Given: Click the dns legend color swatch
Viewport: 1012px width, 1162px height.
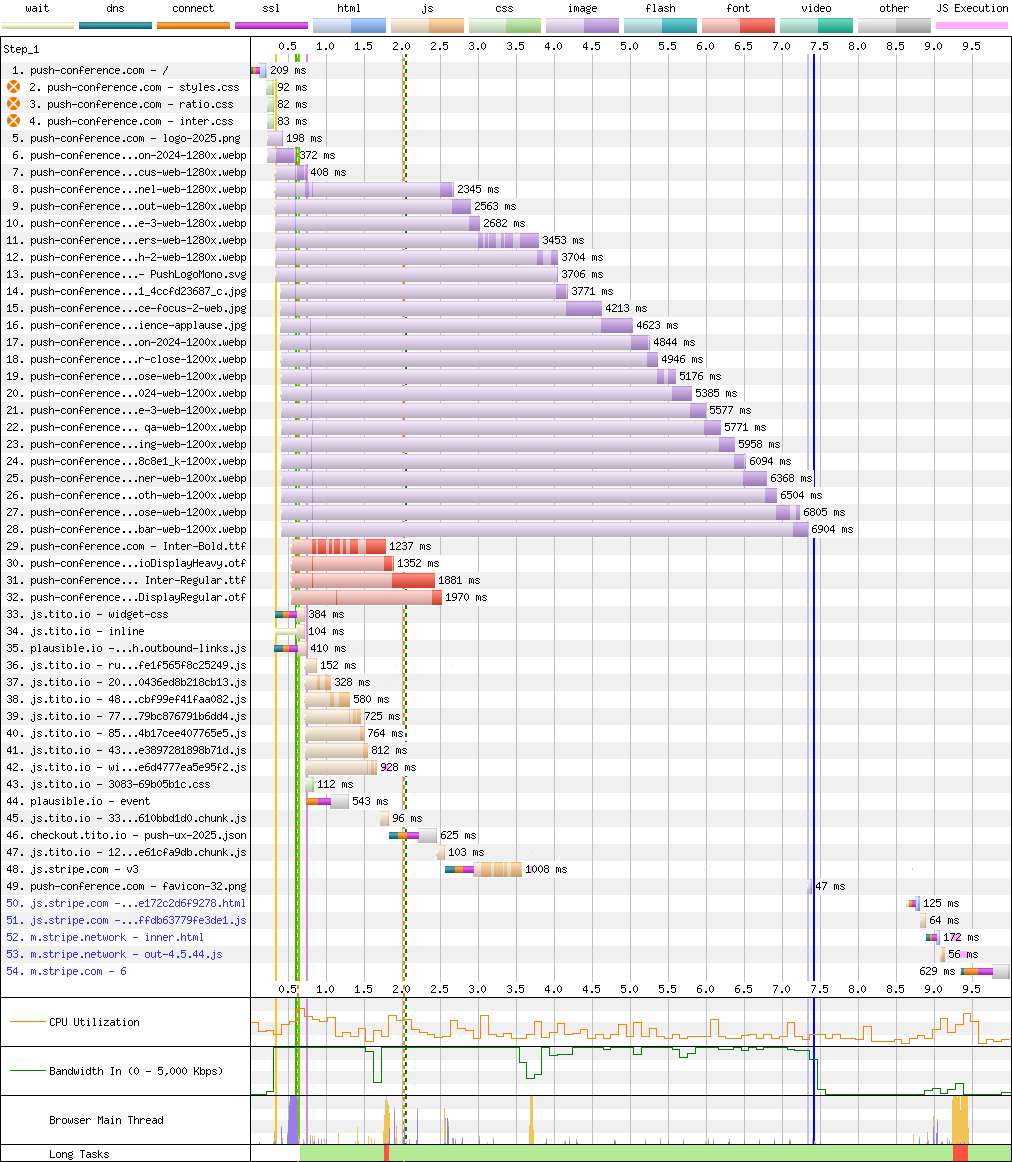Looking at the screenshot, I should click(x=116, y=26).
